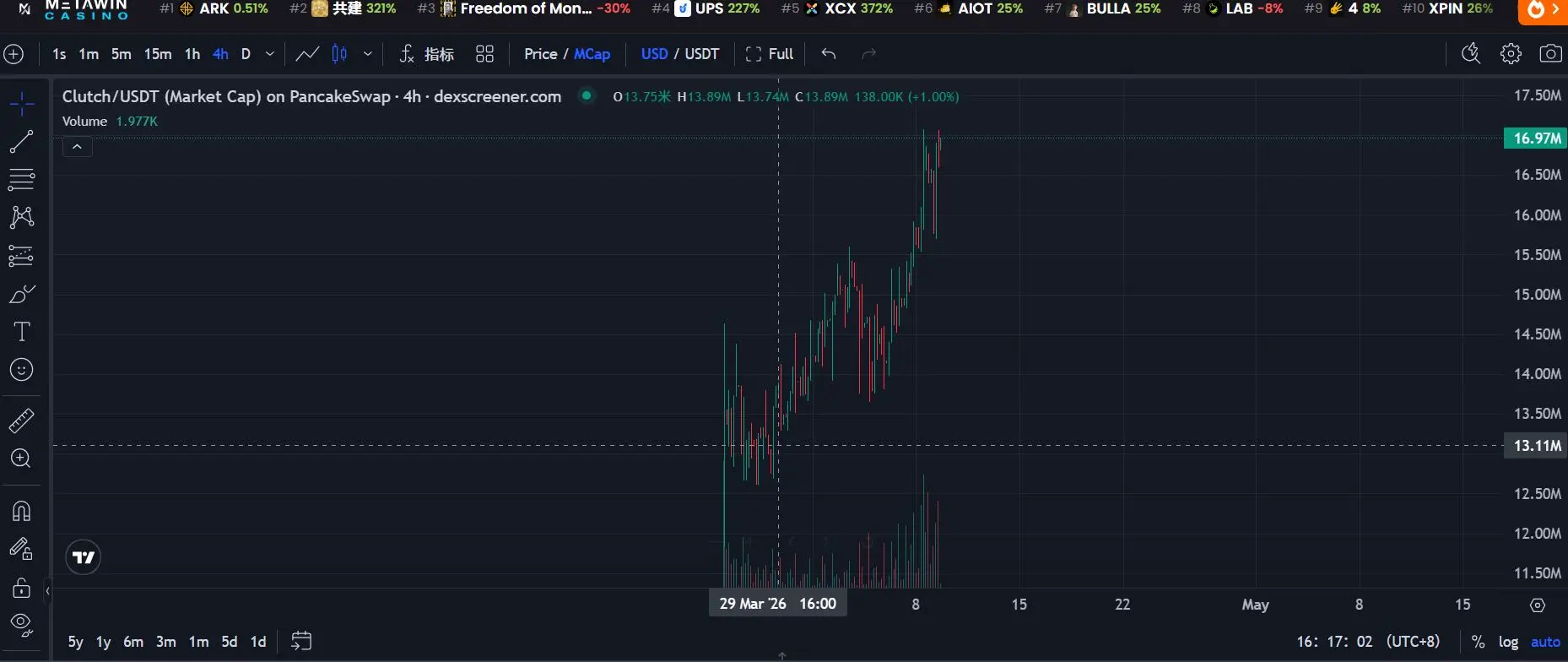Image resolution: width=1568 pixels, height=662 pixels.
Task: Switch chart to Price mode
Action: point(540,54)
